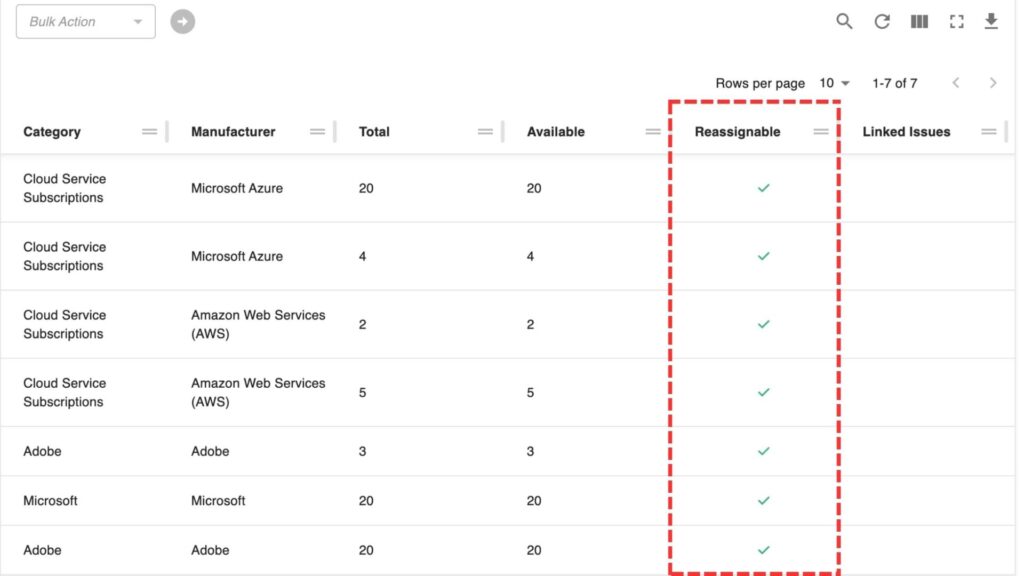The width and height of the screenshot is (1024, 576).
Task: Open the Bulk Action dropdown
Action: tap(86, 21)
